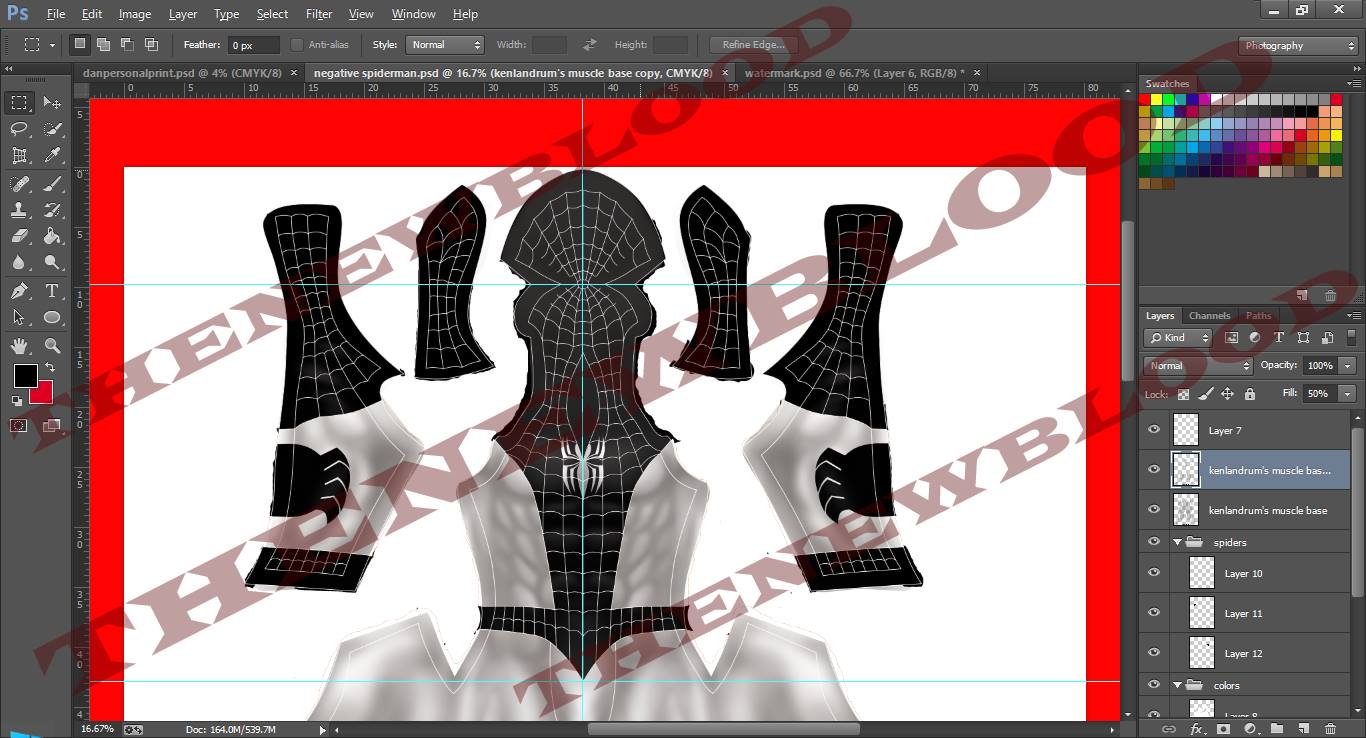Viewport: 1366px width, 738px height.
Task: Collapse the spiders layer group
Action: (1178, 542)
